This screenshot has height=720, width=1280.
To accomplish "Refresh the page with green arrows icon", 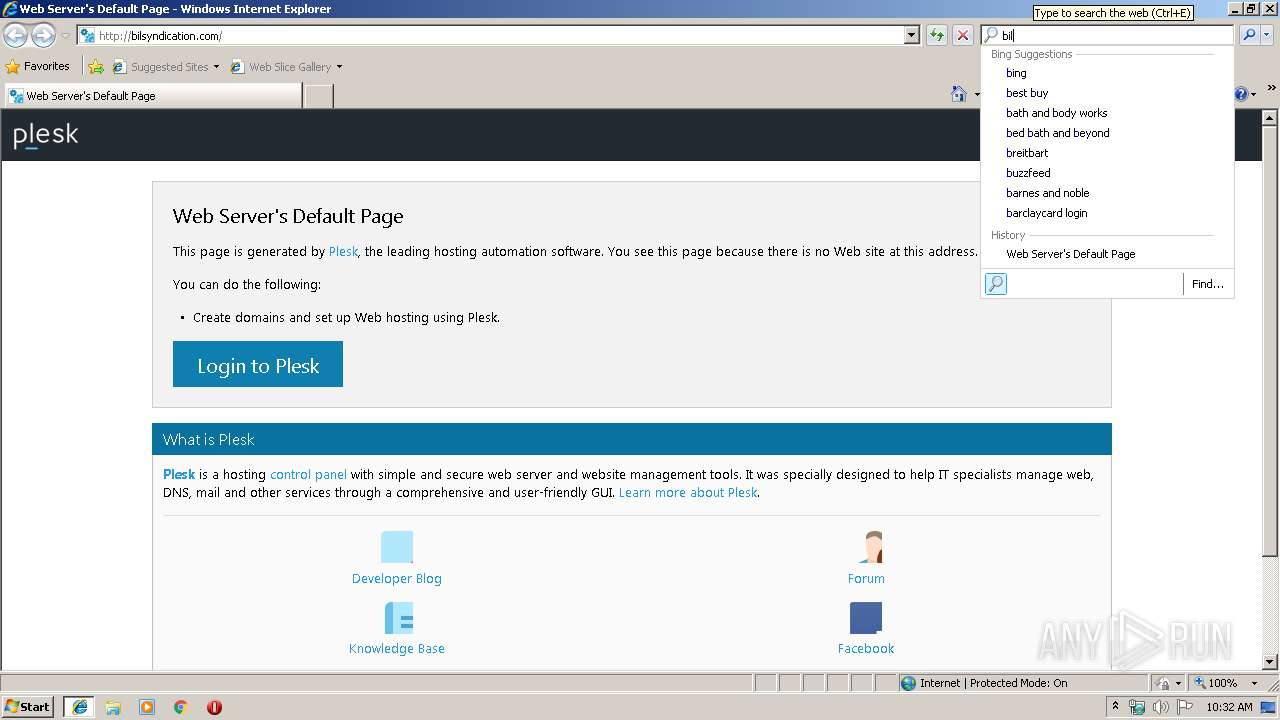I will coord(937,36).
